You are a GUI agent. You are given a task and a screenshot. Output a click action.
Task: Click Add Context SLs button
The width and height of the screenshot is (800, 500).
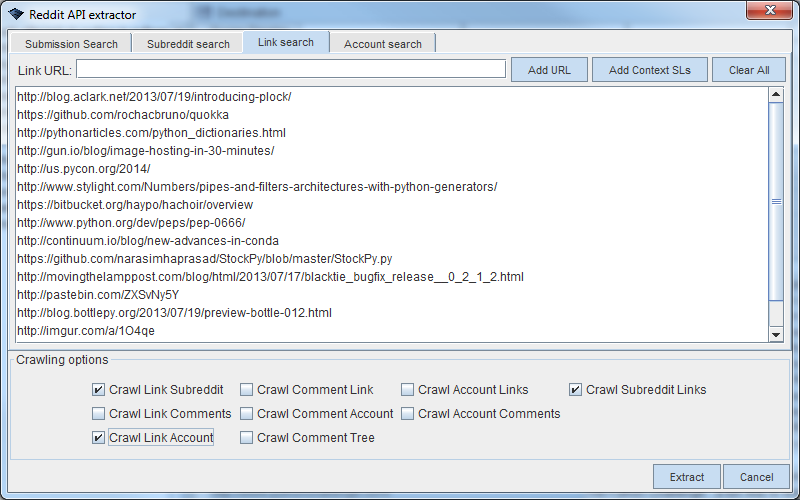coord(650,70)
